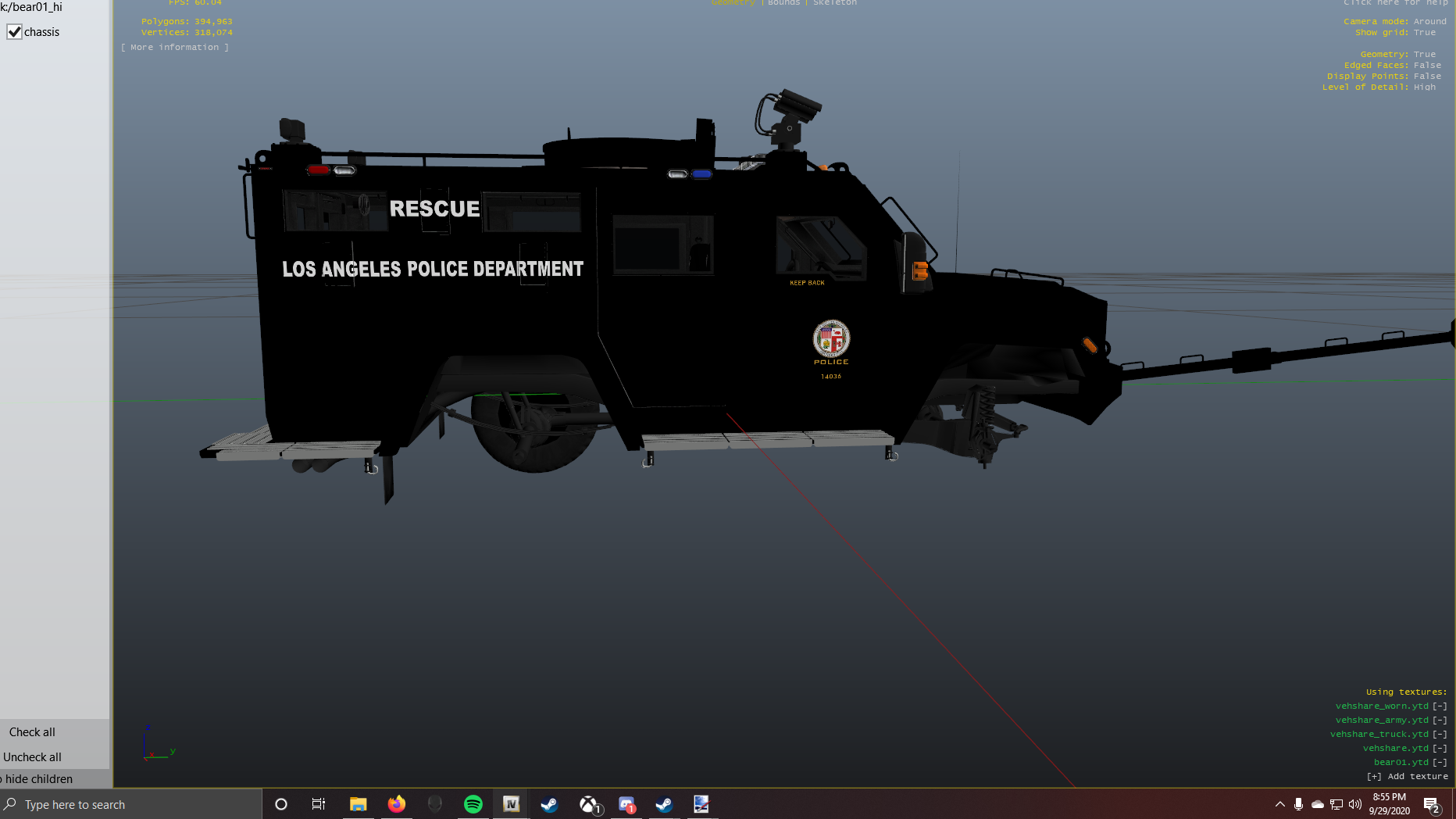Switch to the Bounds view tab
The height and width of the screenshot is (819, 1456).
783,3
